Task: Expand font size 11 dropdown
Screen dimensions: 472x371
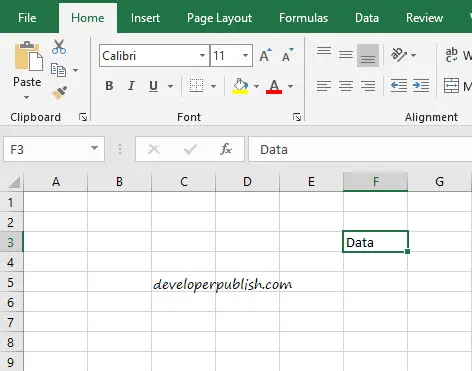Action: click(245, 55)
